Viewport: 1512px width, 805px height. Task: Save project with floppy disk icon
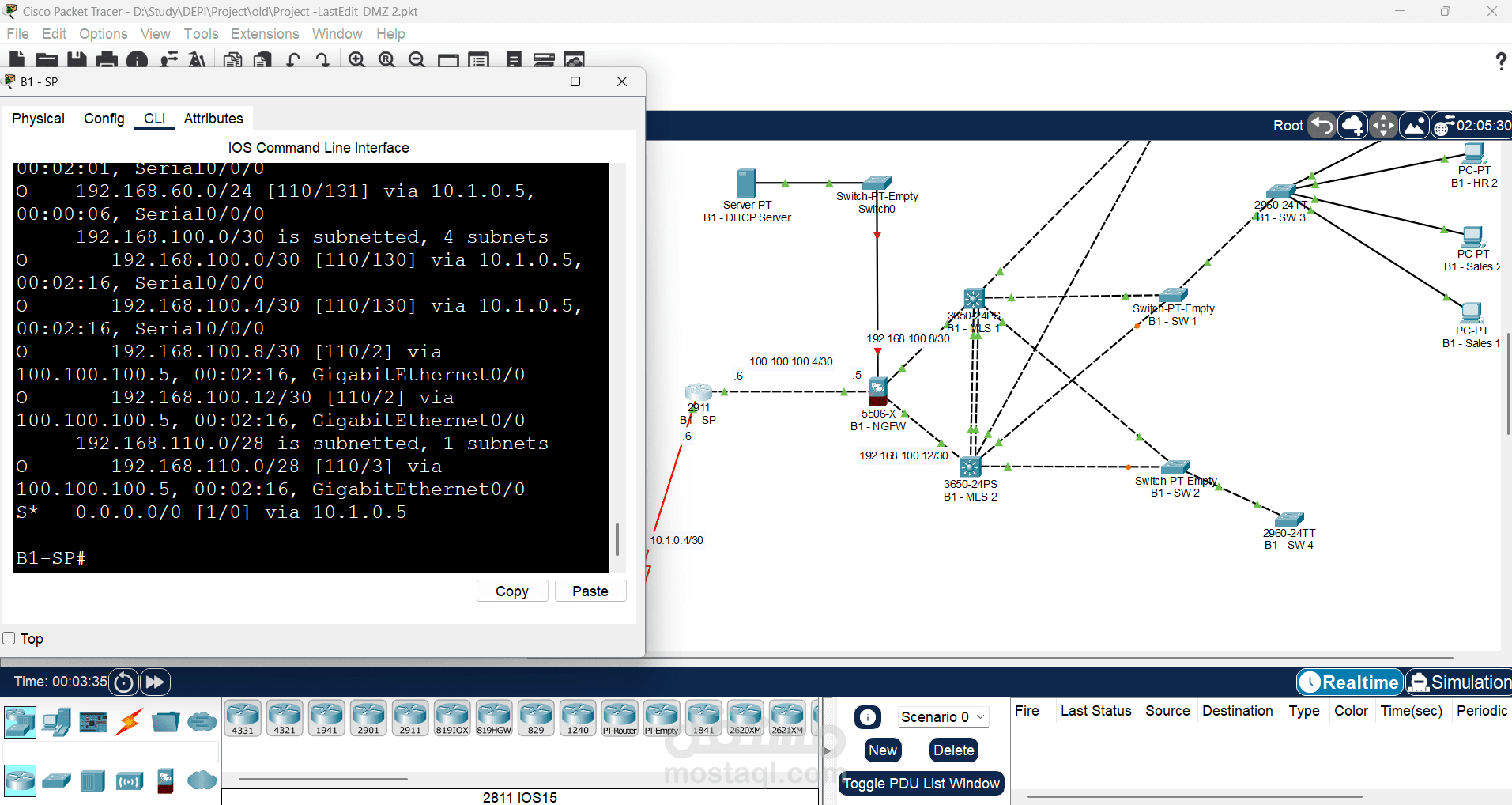click(x=77, y=59)
